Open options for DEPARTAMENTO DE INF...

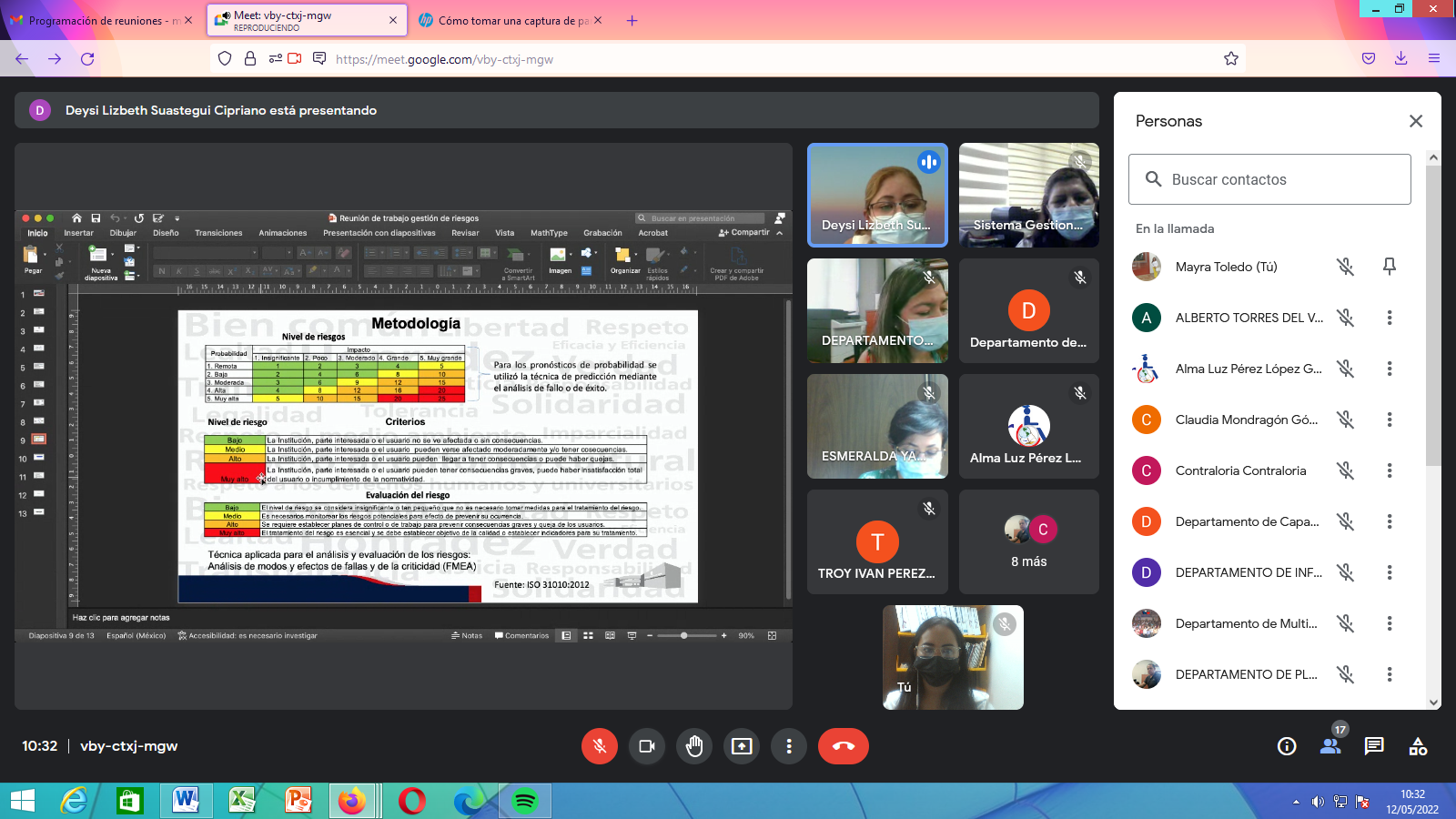pyautogui.click(x=1390, y=572)
